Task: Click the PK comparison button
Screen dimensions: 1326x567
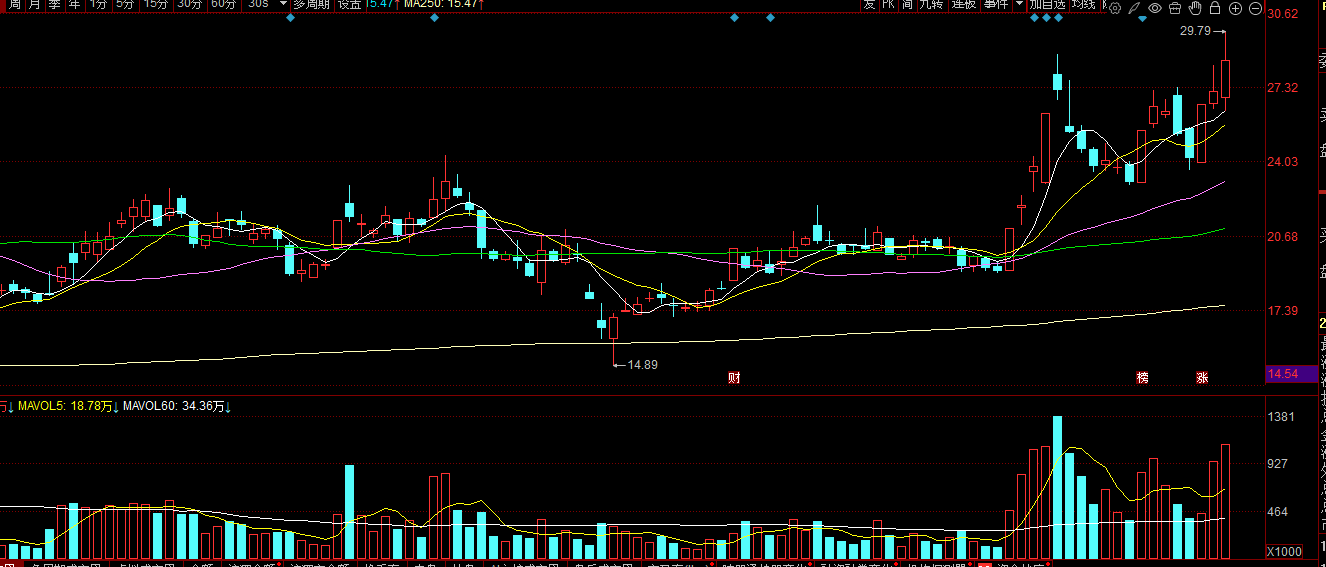Action: 888,4
